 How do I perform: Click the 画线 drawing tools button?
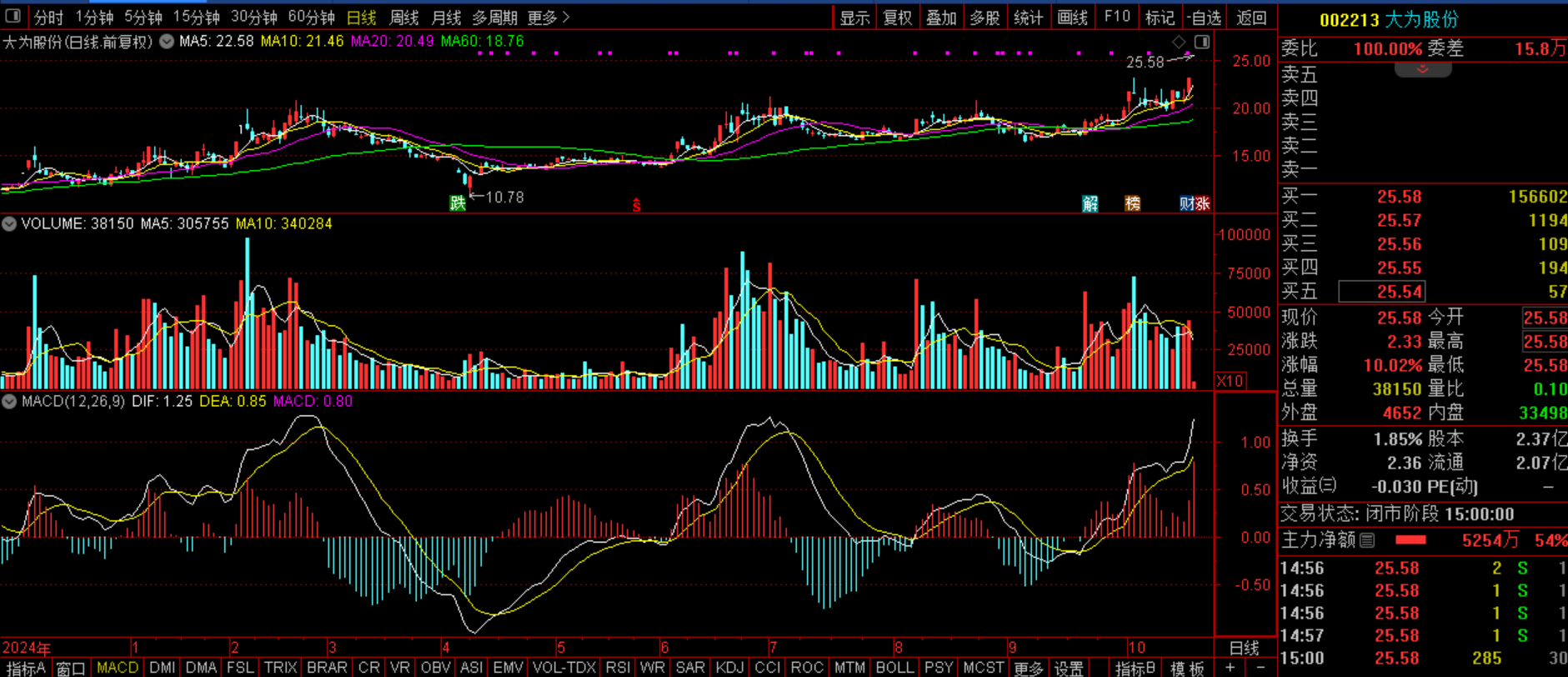[x=1072, y=17]
